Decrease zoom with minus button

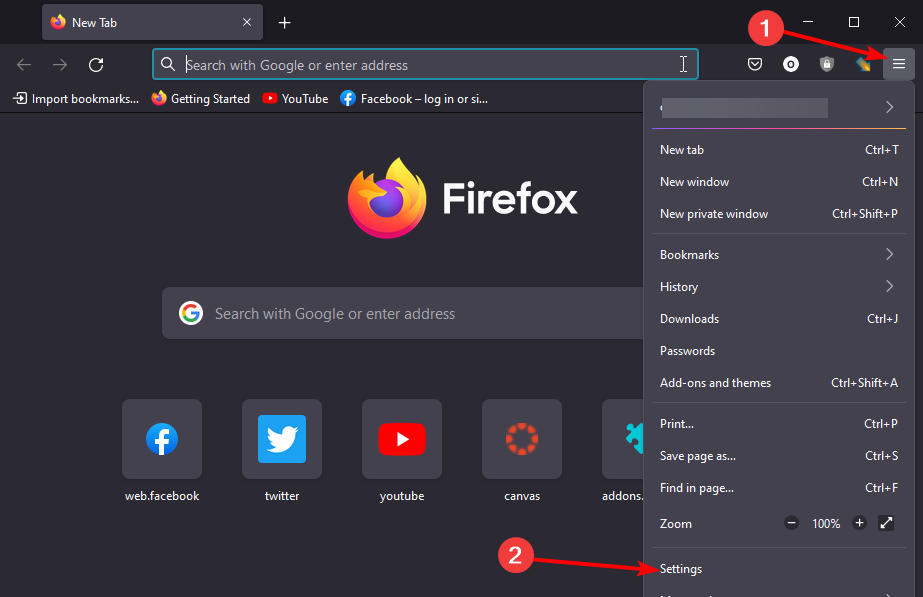792,523
